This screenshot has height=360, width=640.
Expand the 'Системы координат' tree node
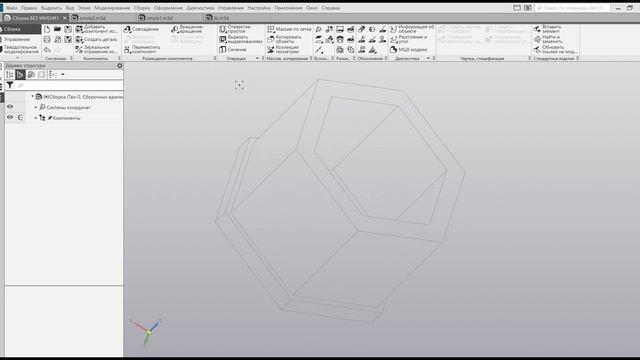(36, 107)
